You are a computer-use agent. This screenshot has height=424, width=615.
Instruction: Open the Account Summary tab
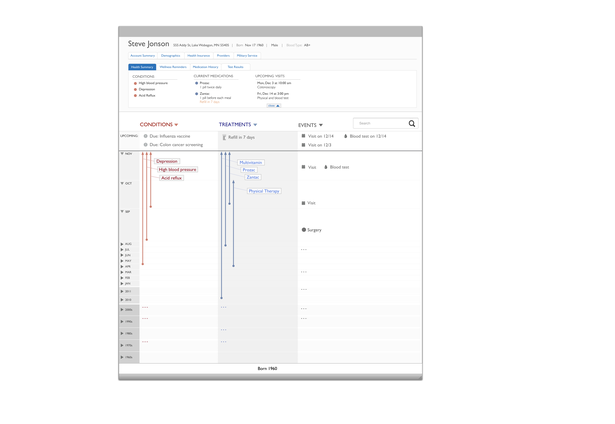click(x=143, y=56)
